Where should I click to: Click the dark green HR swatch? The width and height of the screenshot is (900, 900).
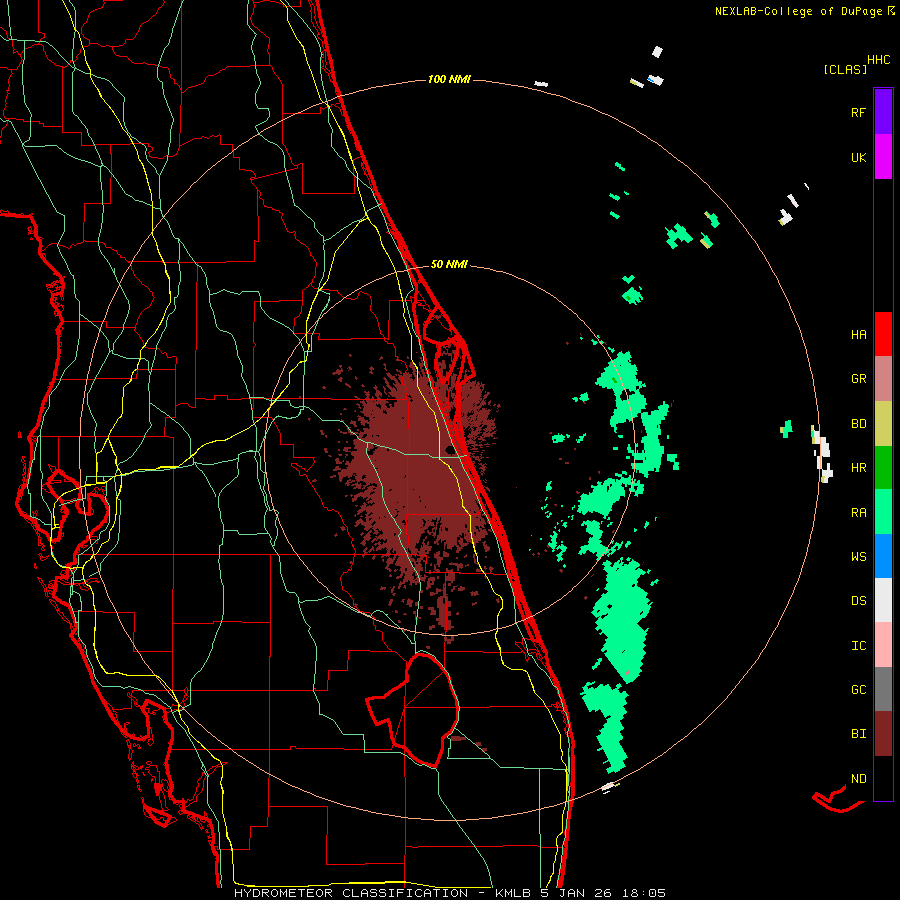click(x=883, y=467)
